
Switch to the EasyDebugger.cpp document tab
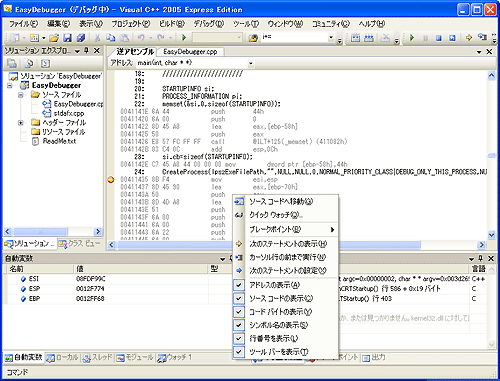click(x=190, y=52)
